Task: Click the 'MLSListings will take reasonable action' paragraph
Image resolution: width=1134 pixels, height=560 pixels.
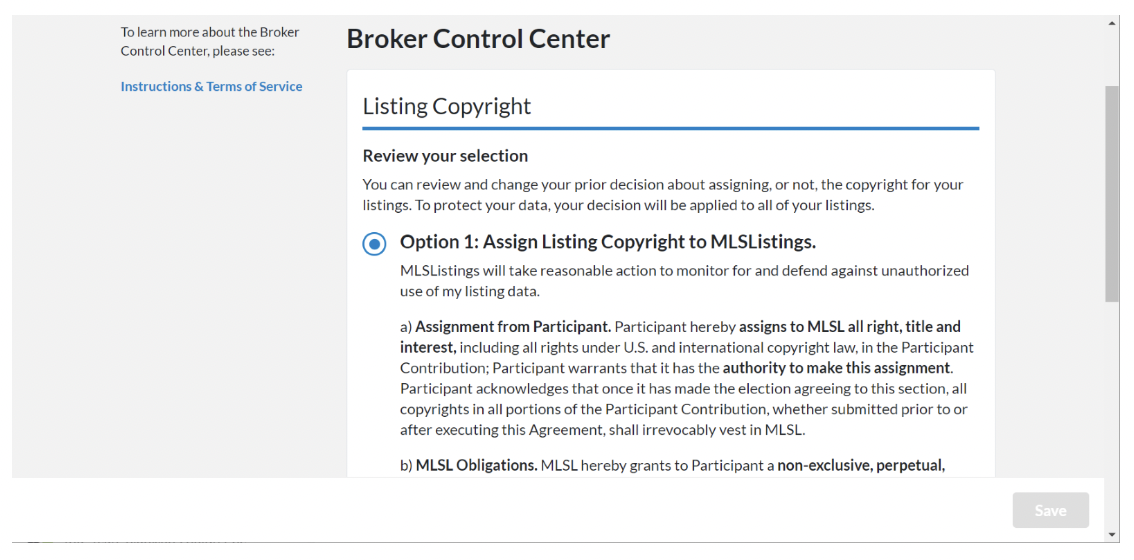Action: [684, 281]
